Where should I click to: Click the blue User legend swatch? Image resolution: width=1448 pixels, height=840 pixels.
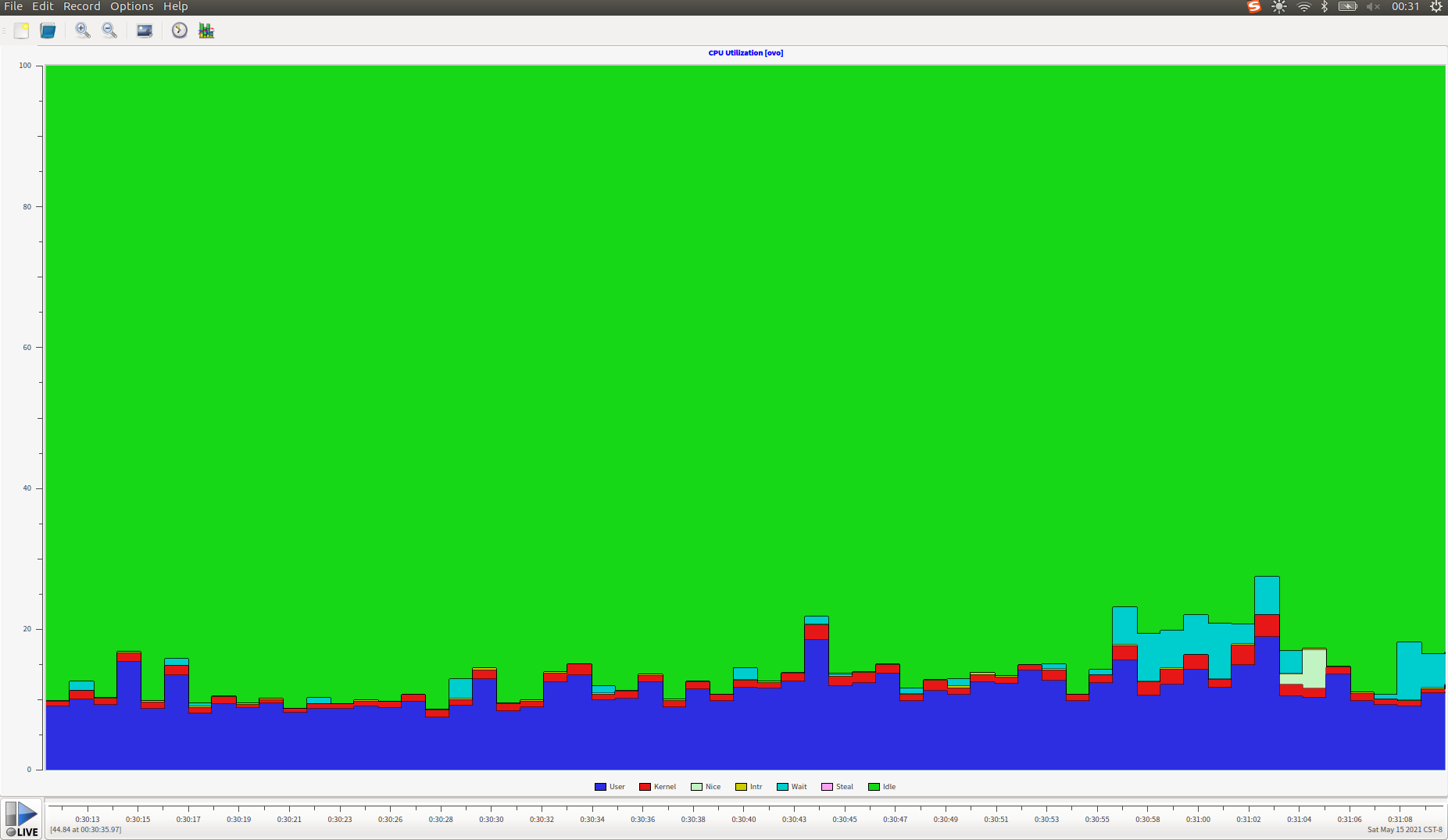coord(600,787)
